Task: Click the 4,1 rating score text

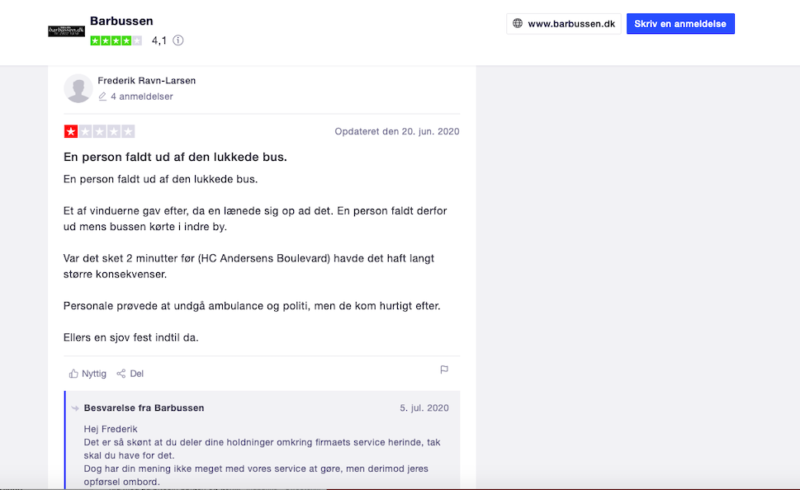Action: point(159,40)
